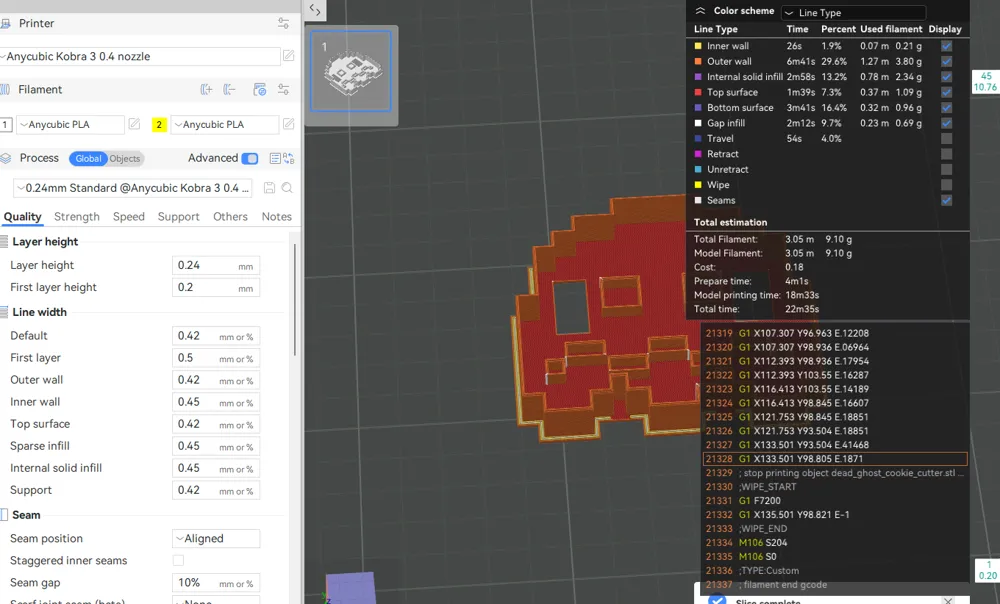Enable Staggered inner seams checkbox
This screenshot has width=1000, height=604.
point(178,560)
